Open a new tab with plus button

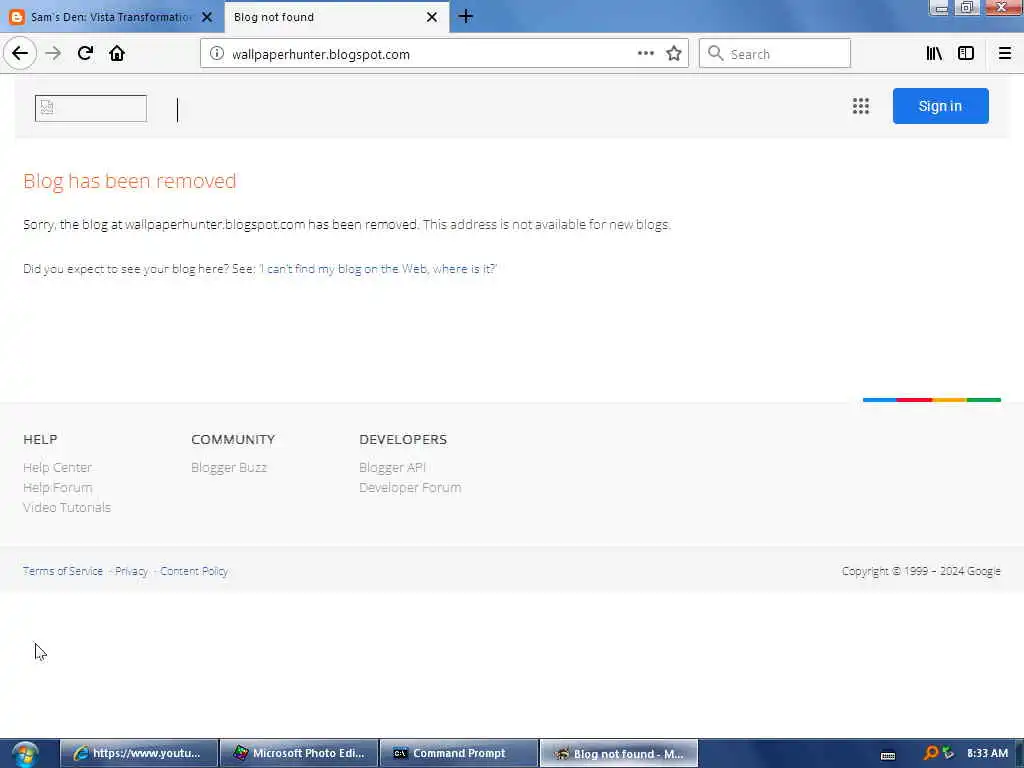click(x=466, y=16)
